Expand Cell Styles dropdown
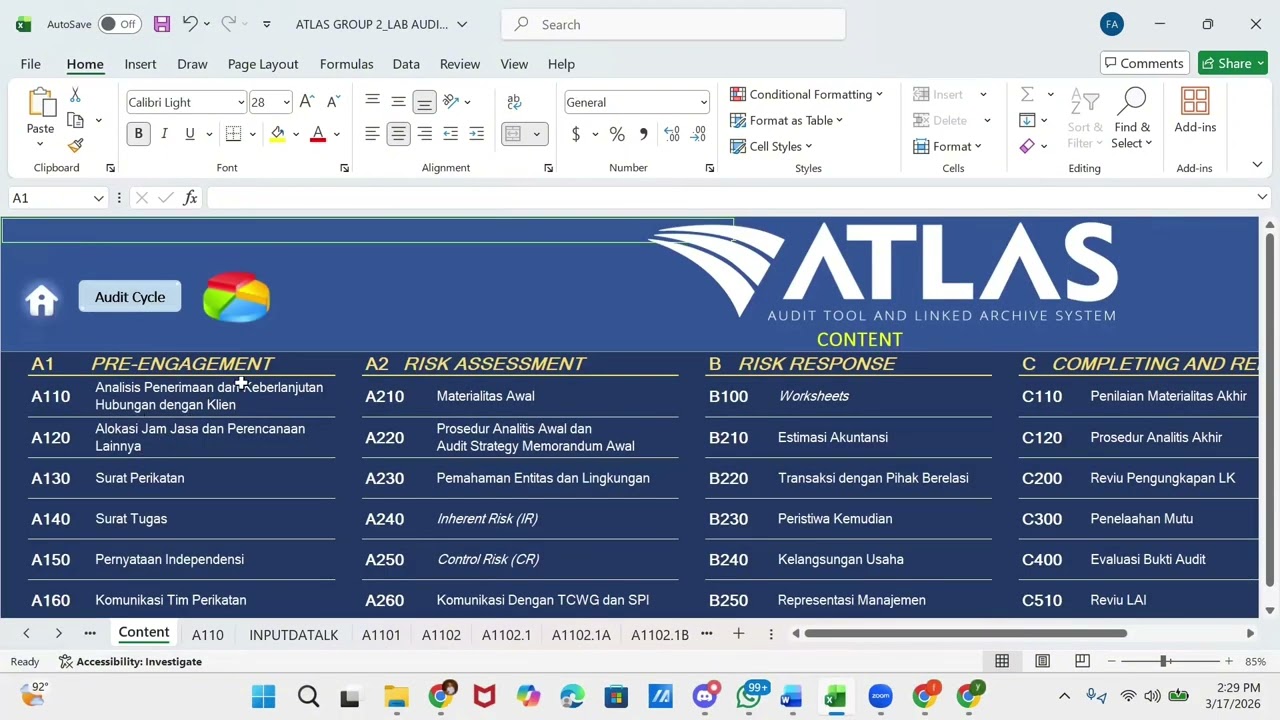 coord(770,146)
